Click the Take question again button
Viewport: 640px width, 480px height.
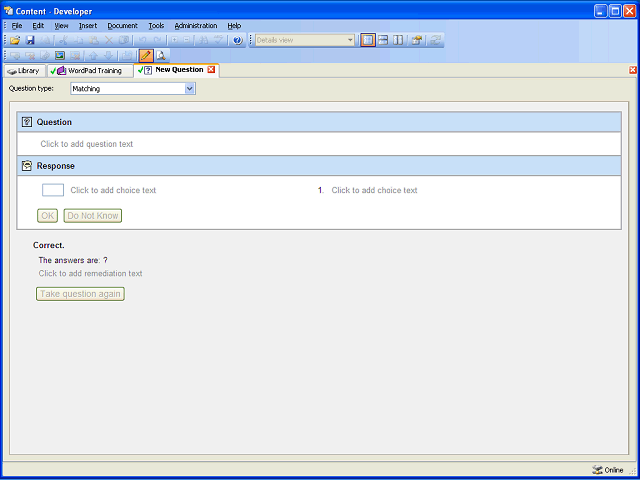(x=80, y=294)
